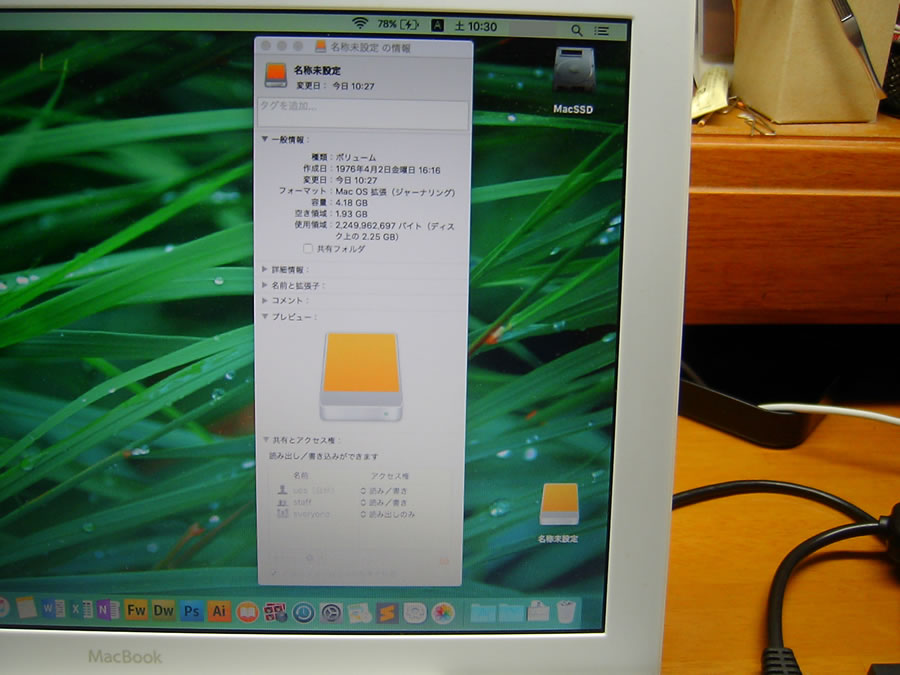Select the everyone entry in the permissions list
The height and width of the screenshot is (675, 900).
pyautogui.click(x=312, y=514)
